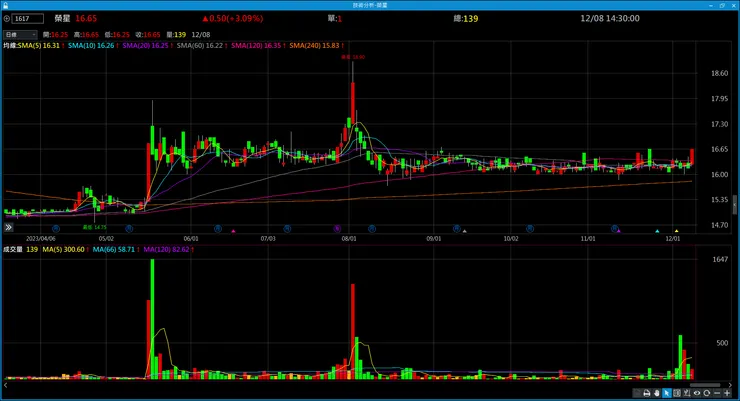
Task: Click the total volume 總:139 text
Action: [466, 18]
